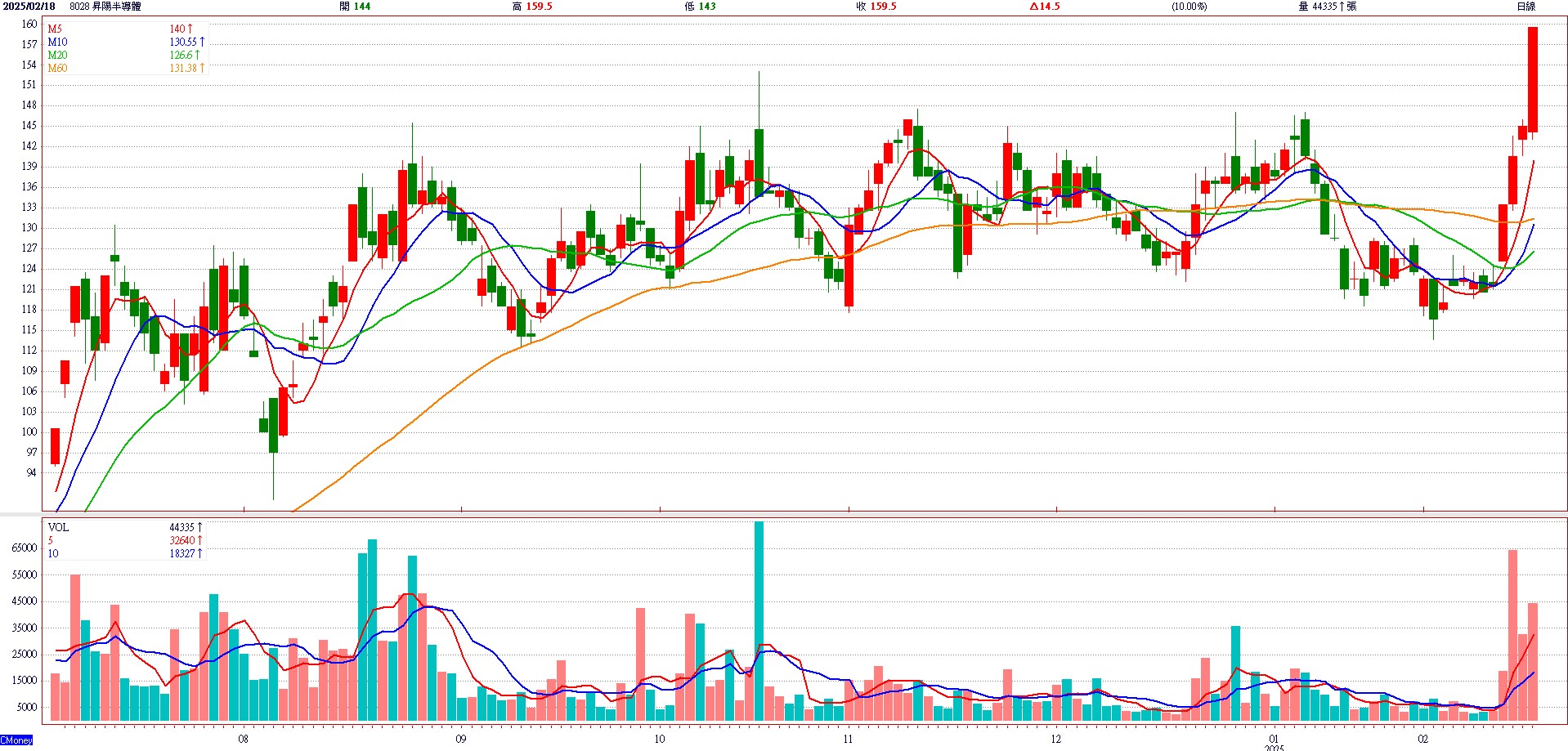Click the 09 month label on time axis
This screenshot has height=751, width=1568.
pos(461,739)
